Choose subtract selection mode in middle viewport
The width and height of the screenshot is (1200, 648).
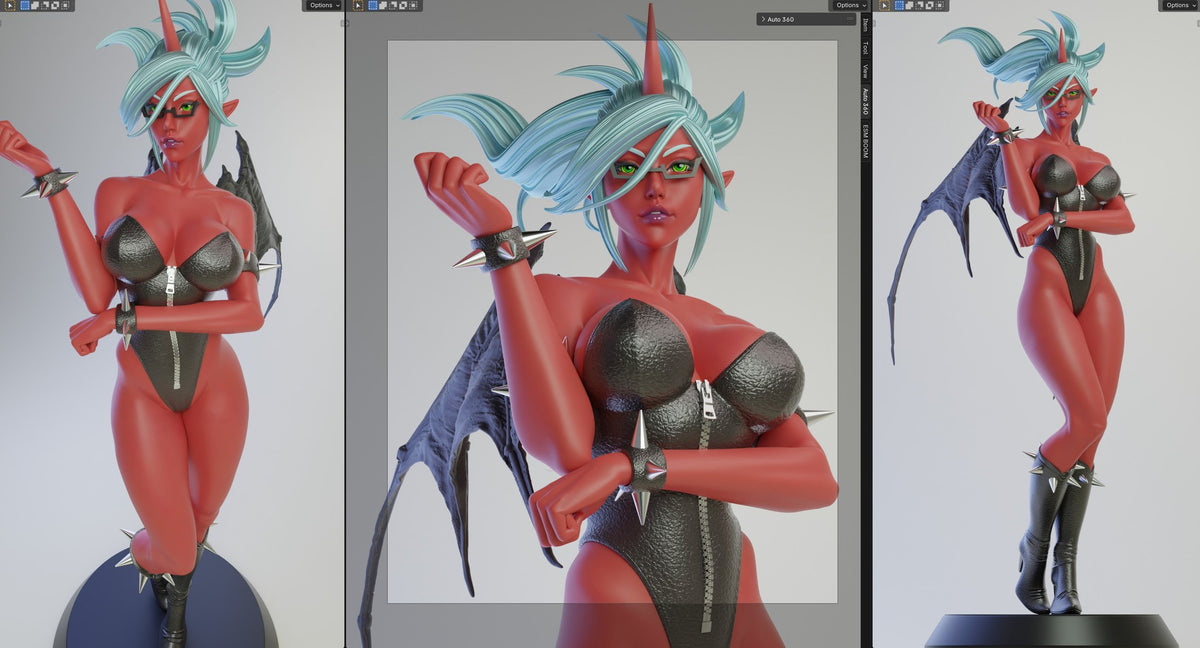pyautogui.click(x=393, y=5)
